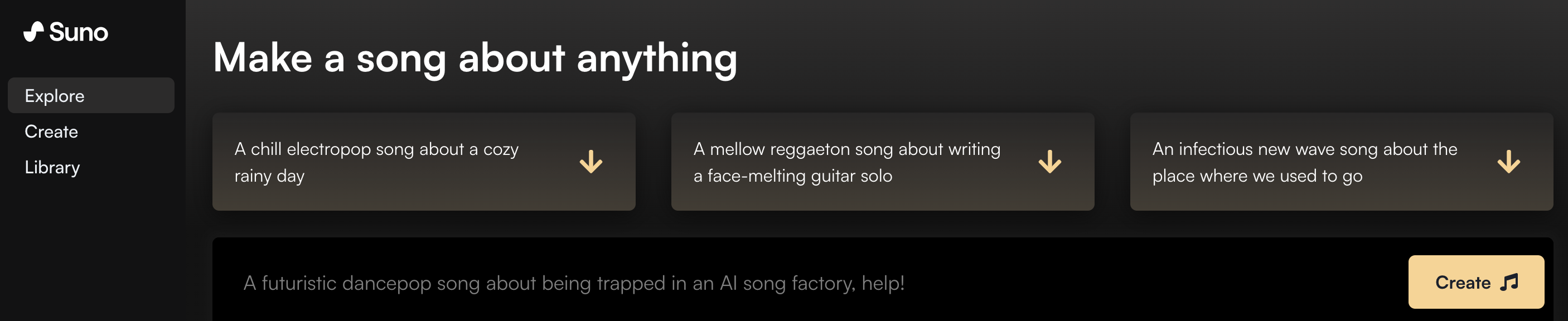Click the down arrow on the reggaeton suggestion
The width and height of the screenshot is (1568, 321).
1049,162
